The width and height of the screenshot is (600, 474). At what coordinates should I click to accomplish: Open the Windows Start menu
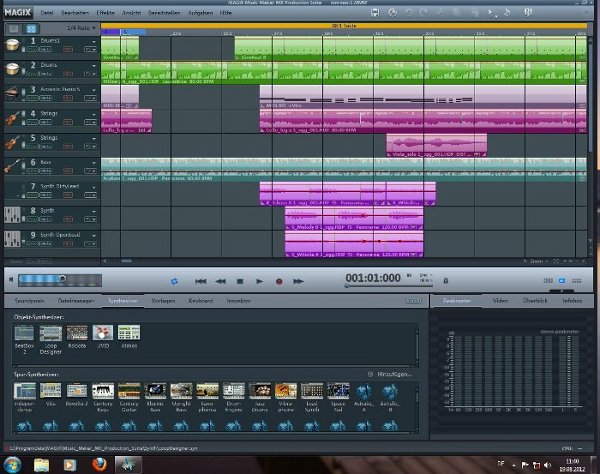point(12,464)
